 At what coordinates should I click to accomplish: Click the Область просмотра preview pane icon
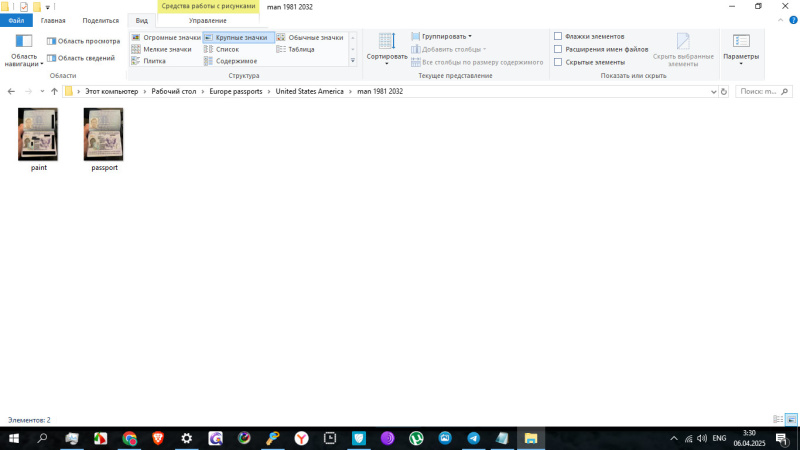tap(51, 41)
